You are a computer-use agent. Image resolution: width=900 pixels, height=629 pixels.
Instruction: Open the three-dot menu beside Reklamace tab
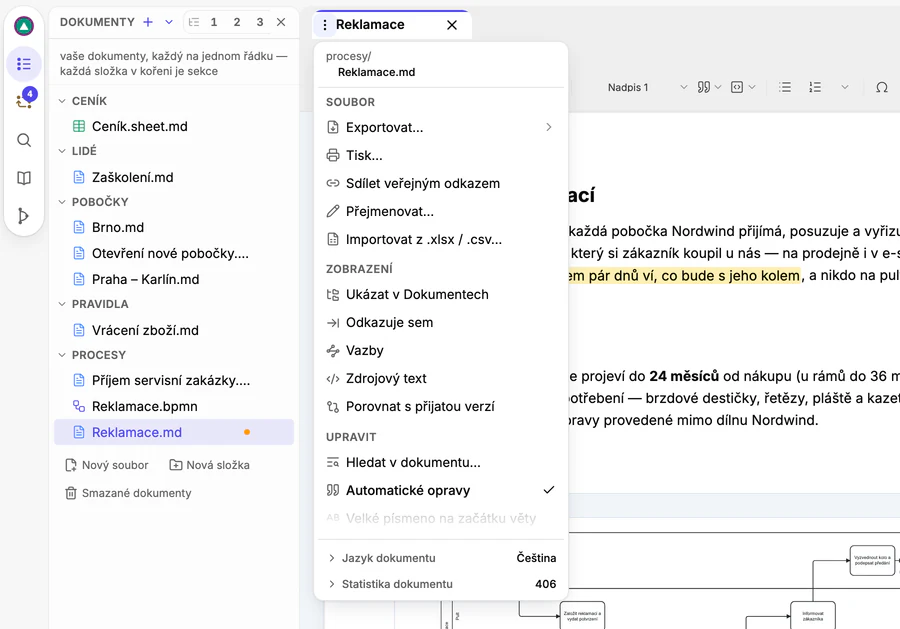pos(325,25)
